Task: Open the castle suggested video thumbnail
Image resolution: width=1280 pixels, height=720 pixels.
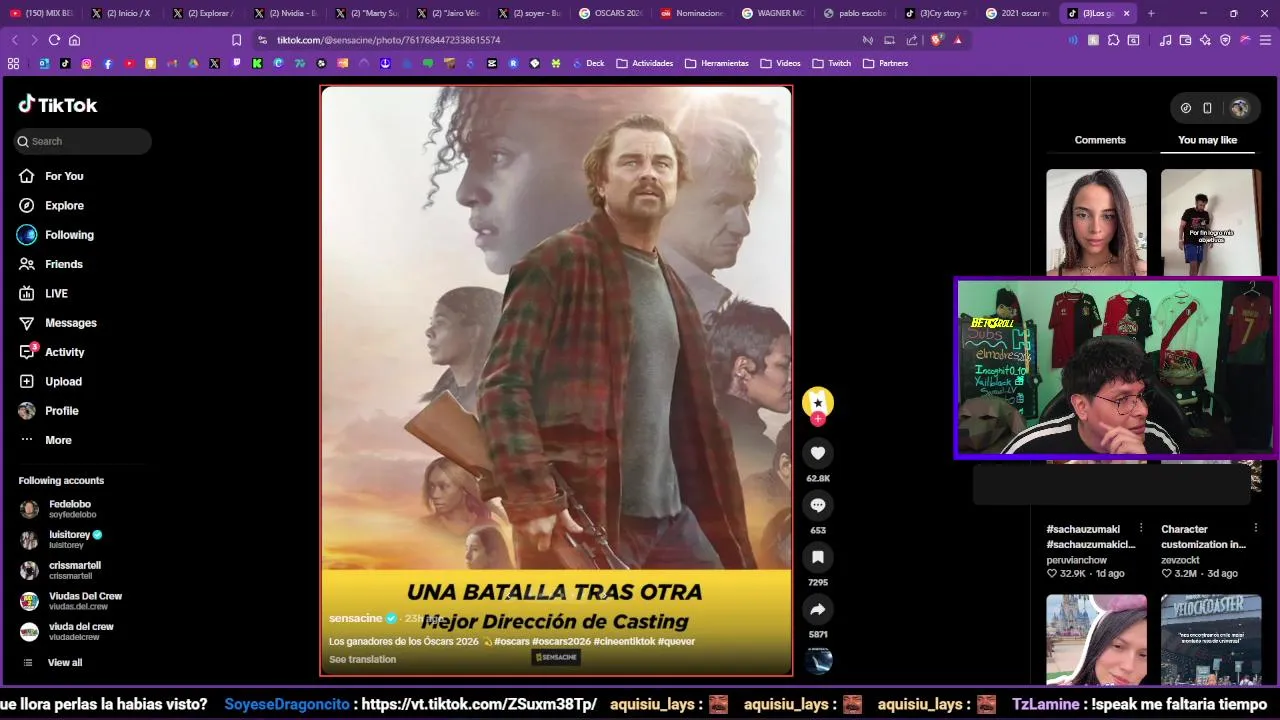Action: click(1096, 638)
